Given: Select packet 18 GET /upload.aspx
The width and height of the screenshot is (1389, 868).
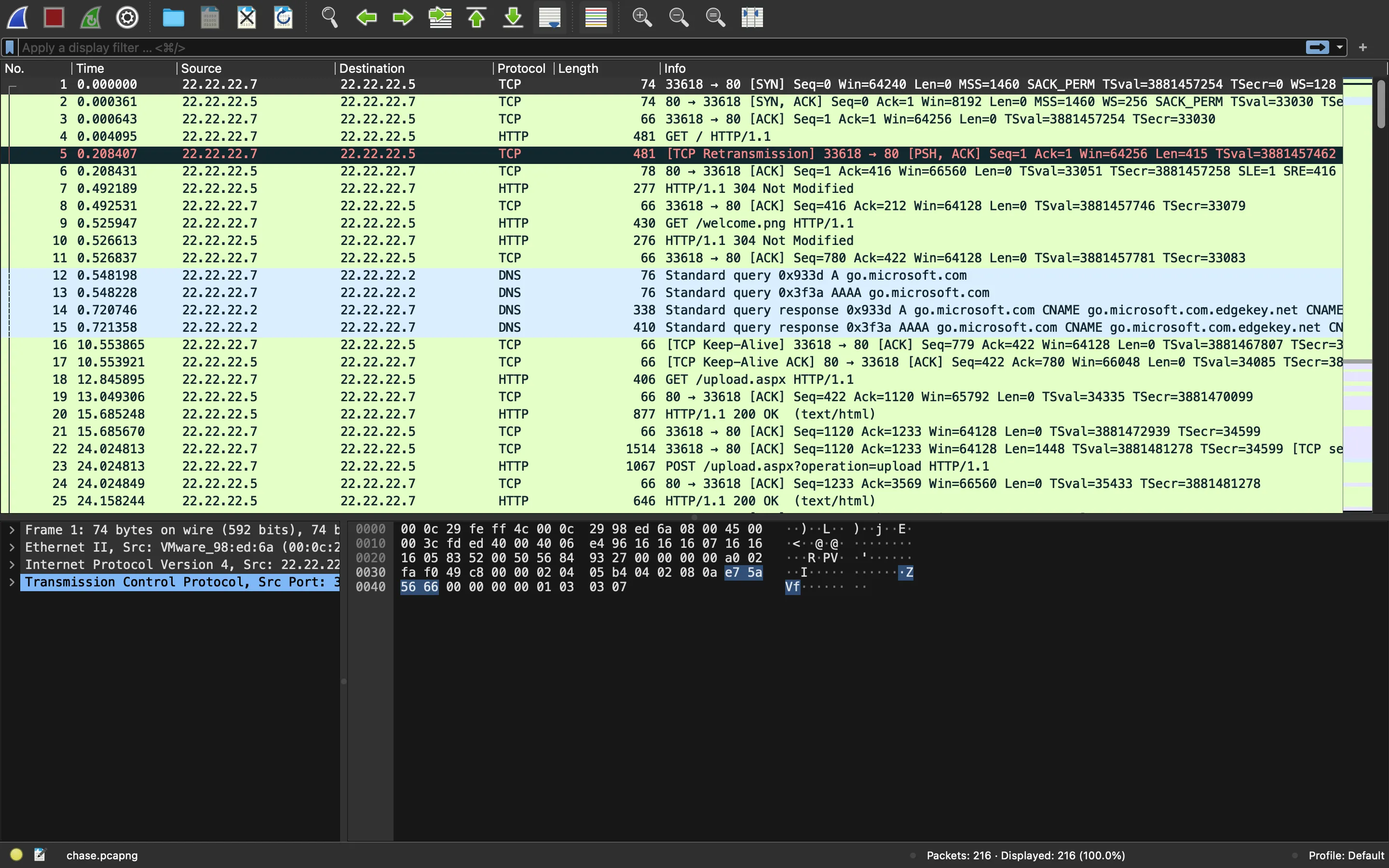Looking at the screenshot, I should coord(671,380).
